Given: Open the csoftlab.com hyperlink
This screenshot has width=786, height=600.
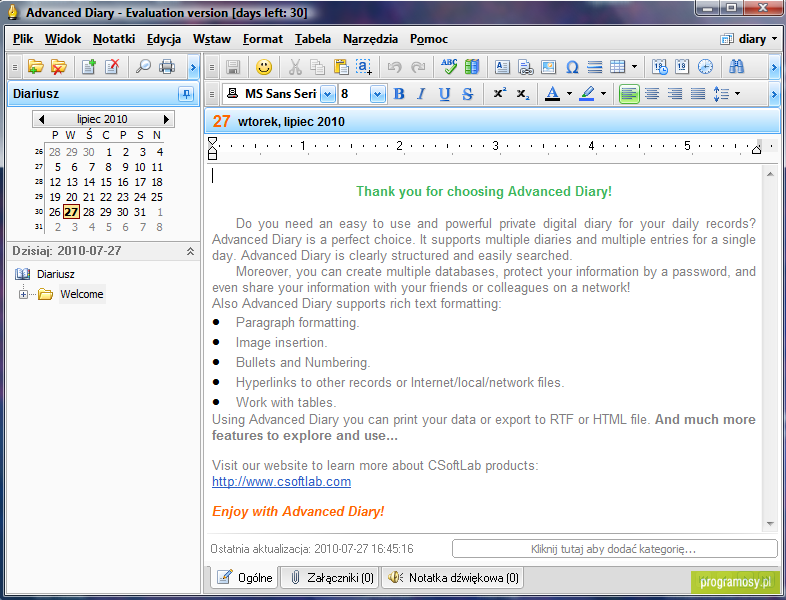Looking at the screenshot, I should click(281, 482).
